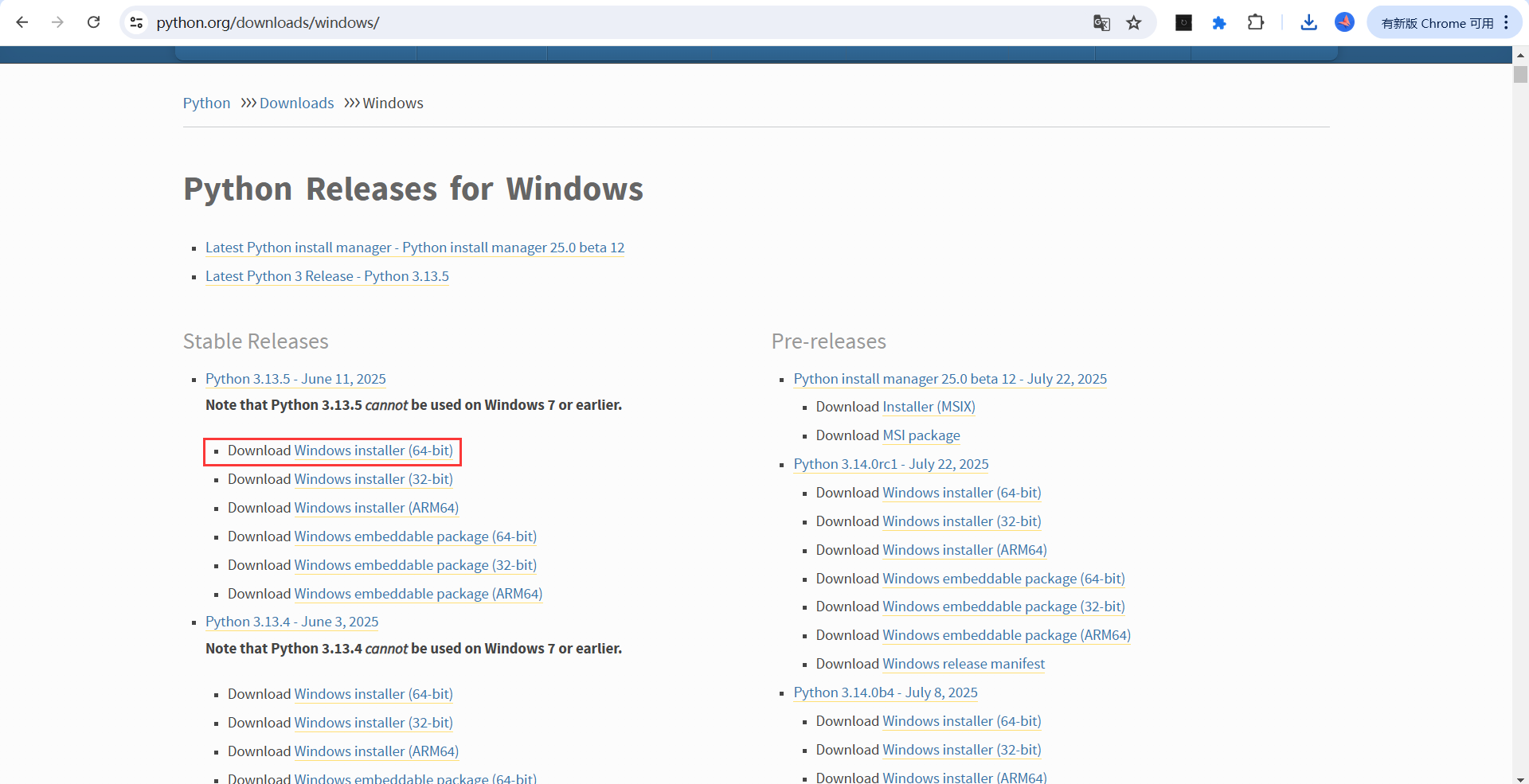Show Chrome downloads
The height and width of the screenshot is (784, 1529).
tap(1308, 22)
